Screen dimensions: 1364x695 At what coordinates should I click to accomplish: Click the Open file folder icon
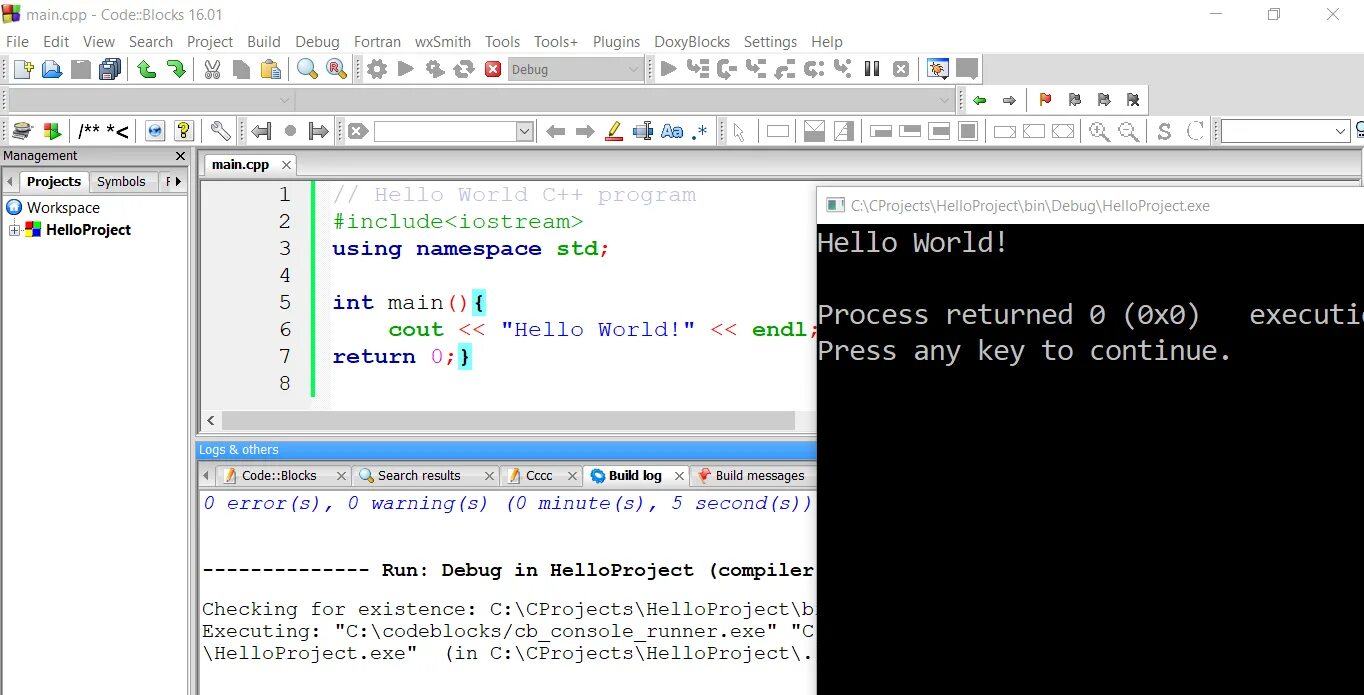[x=52, y=69]
